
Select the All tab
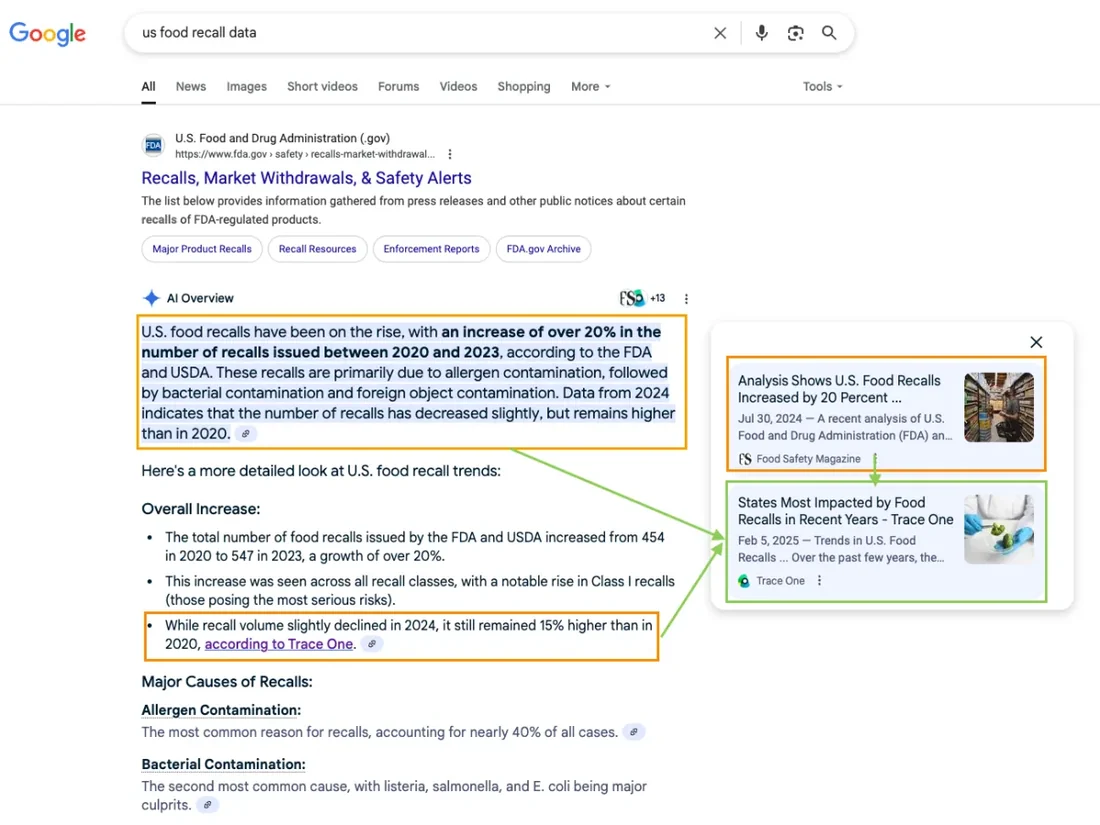tap(148, 86)
